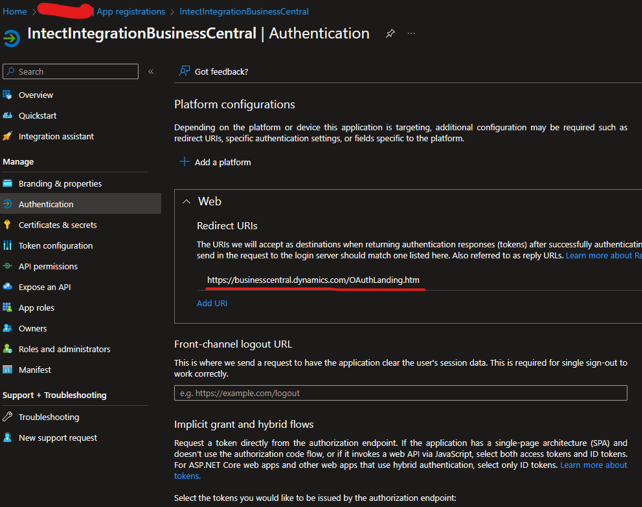
Task: Click Got feedback? button
Action: point(214,71)
